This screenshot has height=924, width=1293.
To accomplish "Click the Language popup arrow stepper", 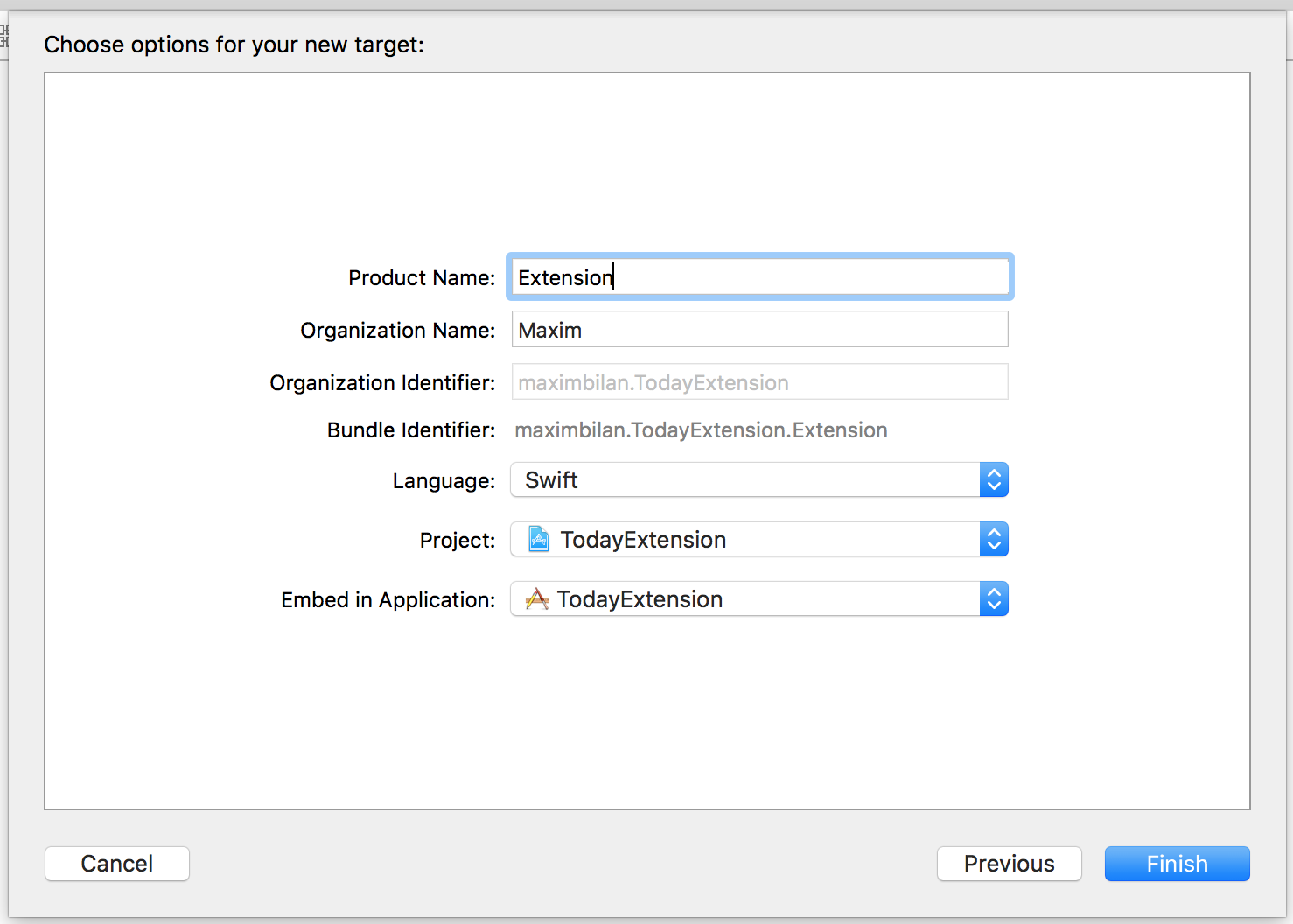I will tap(994, 480).
